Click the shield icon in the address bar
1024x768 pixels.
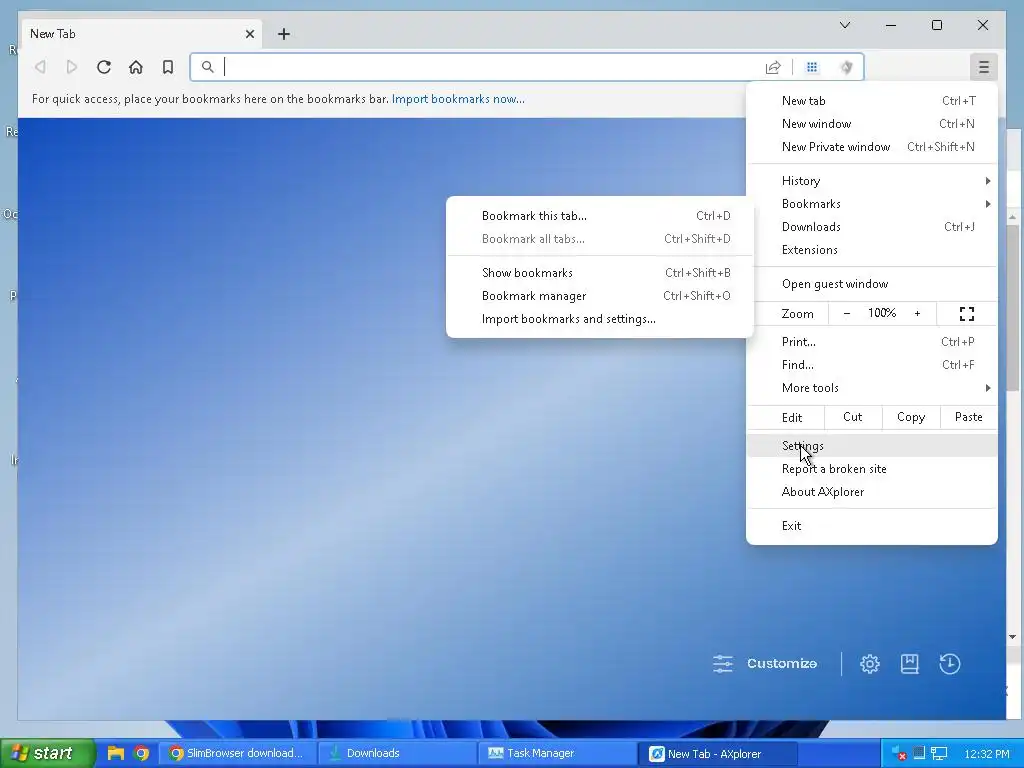coord(846,67)
